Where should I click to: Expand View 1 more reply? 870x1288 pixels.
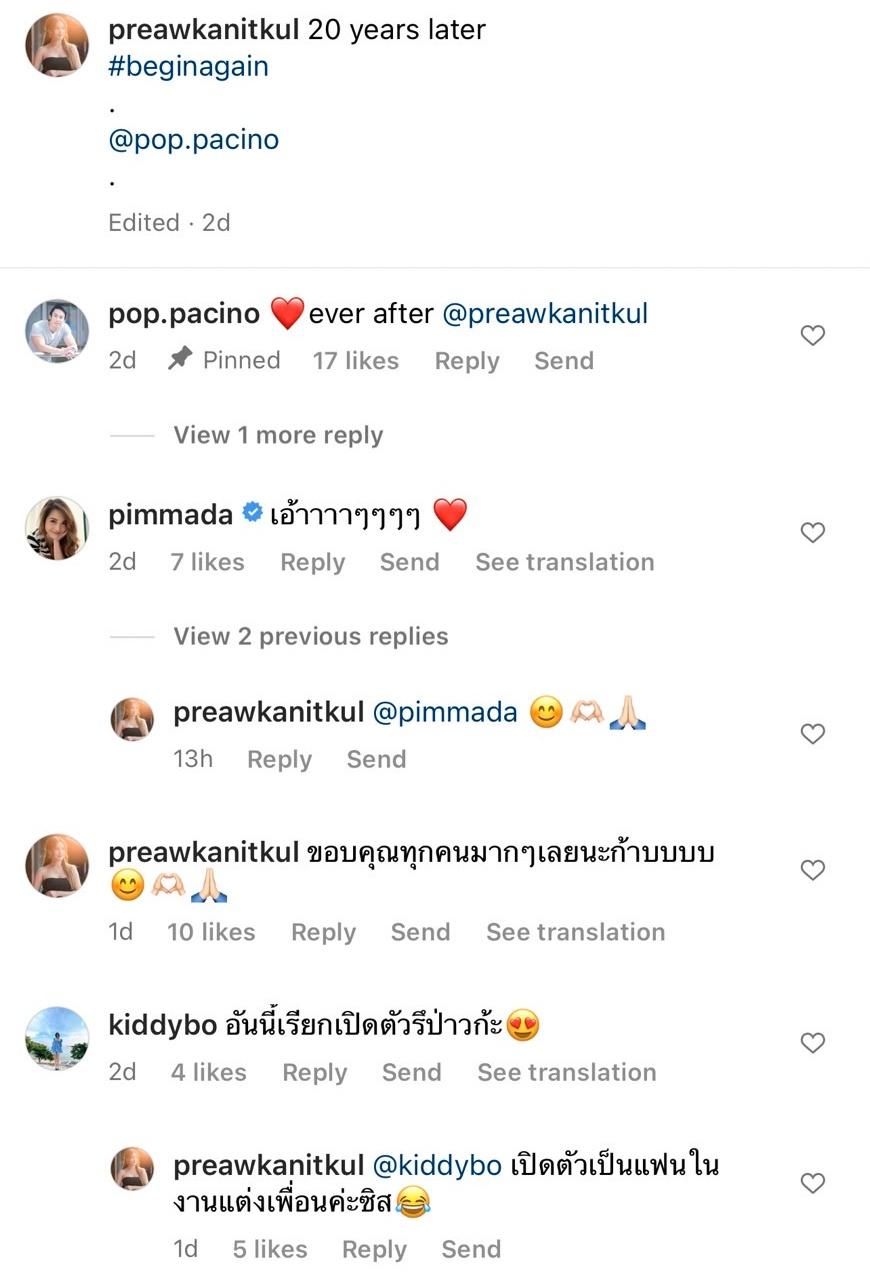tap(278, 435)
